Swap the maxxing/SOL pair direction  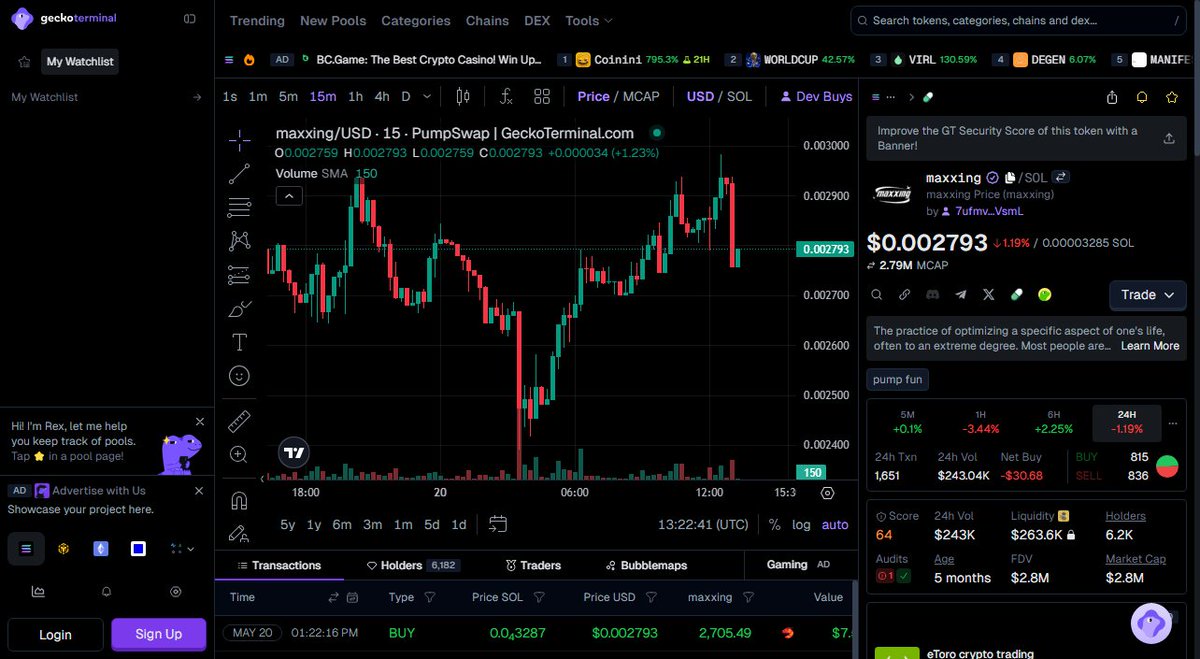(1061, 177)
